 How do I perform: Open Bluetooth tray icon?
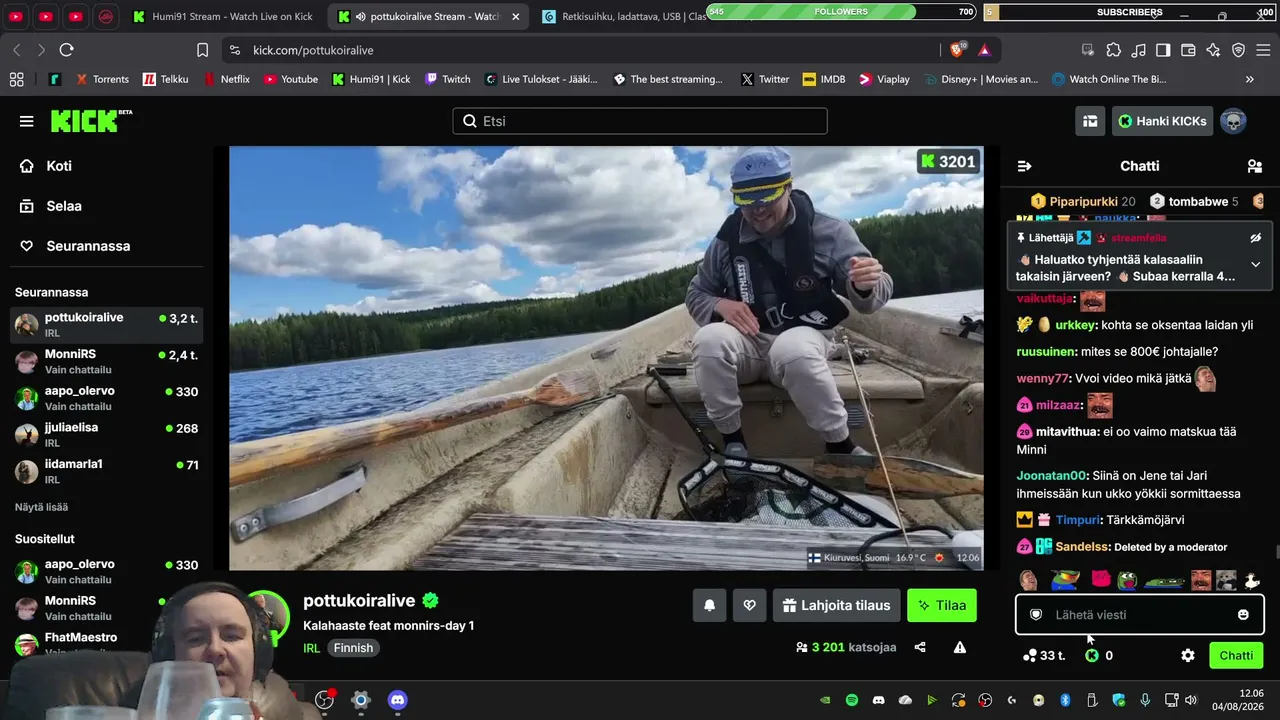[1065, 700]
